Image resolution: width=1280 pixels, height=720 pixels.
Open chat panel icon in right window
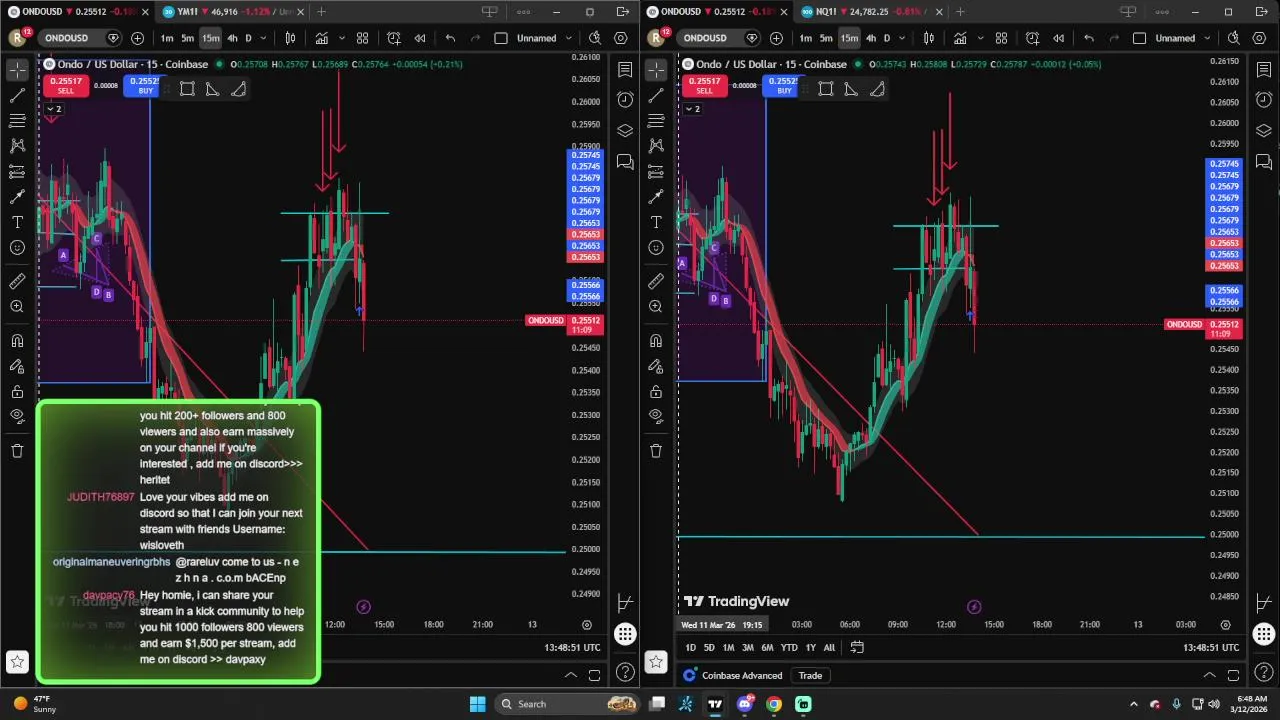click(1264, 161)
